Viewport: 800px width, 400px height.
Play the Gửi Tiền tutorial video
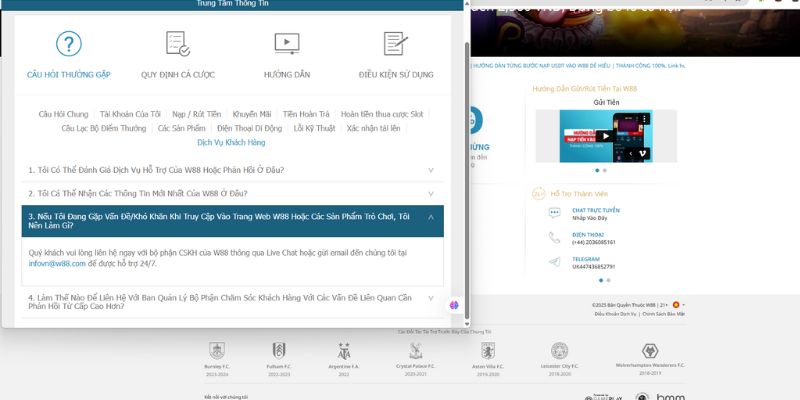click(x=606, y=136)
